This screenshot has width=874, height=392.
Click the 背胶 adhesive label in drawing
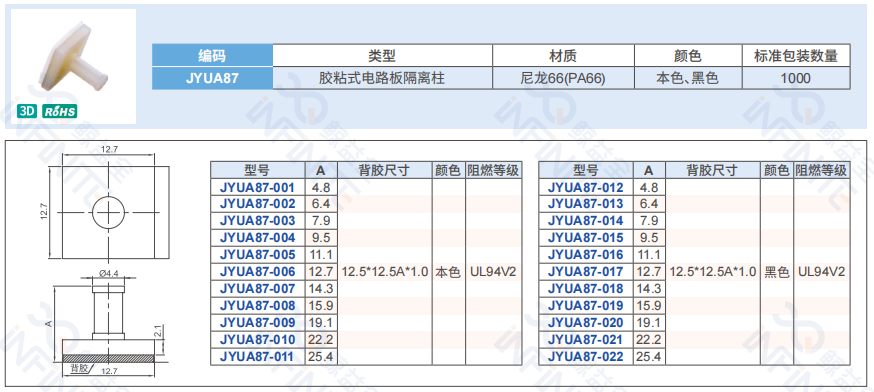[x=79, y=368]
